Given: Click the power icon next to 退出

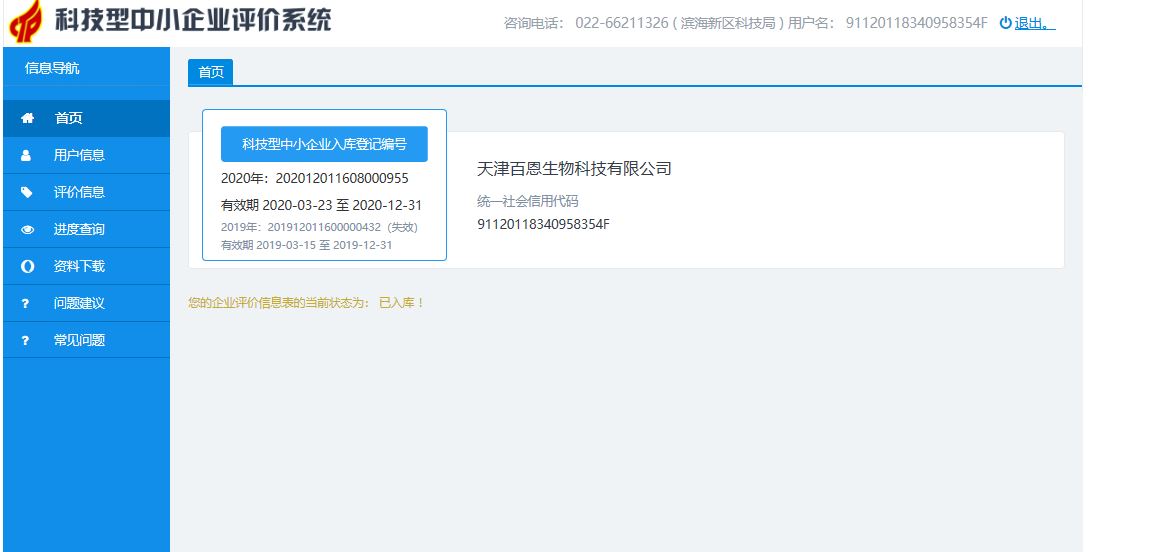Looking at the screenshot, I should click(1005, 23).
